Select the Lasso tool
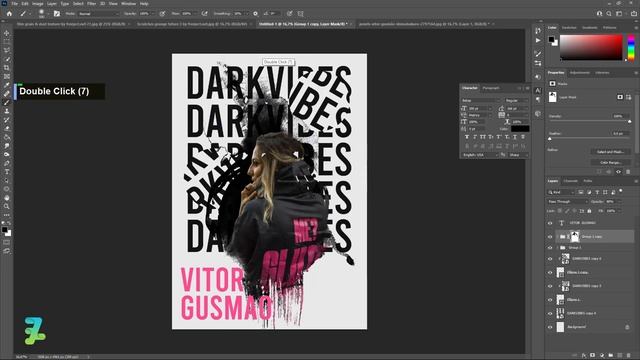 (x=7, y=50)
